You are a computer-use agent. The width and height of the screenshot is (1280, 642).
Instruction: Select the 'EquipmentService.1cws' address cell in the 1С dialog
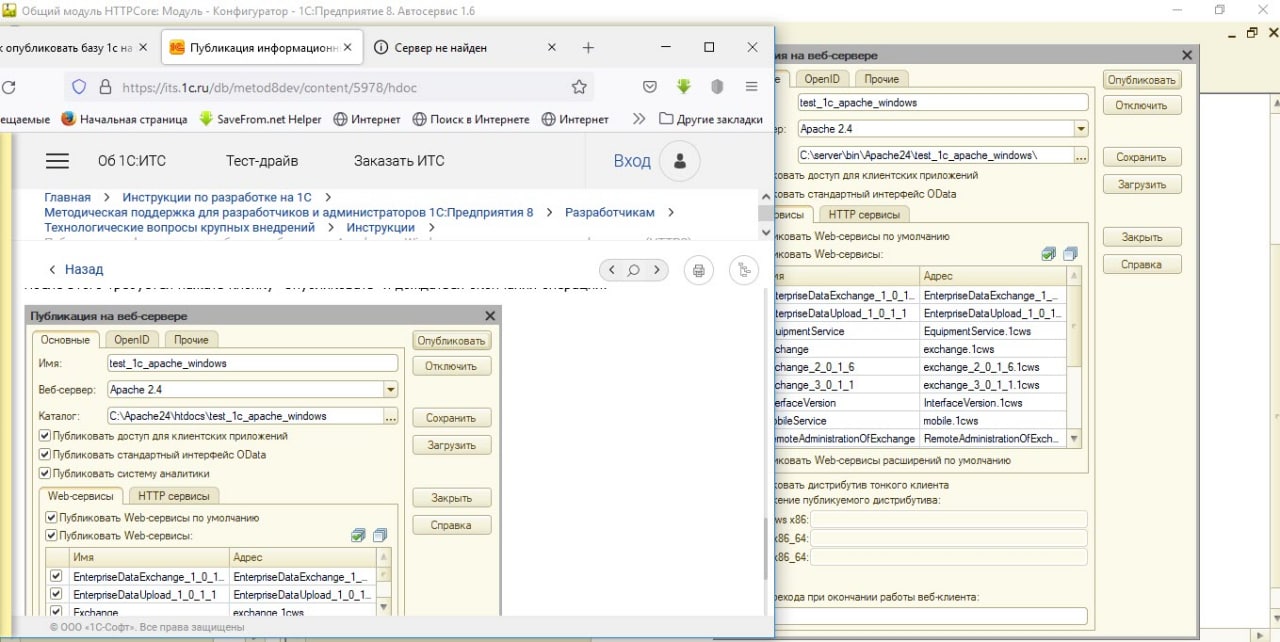tap(992, 331)
